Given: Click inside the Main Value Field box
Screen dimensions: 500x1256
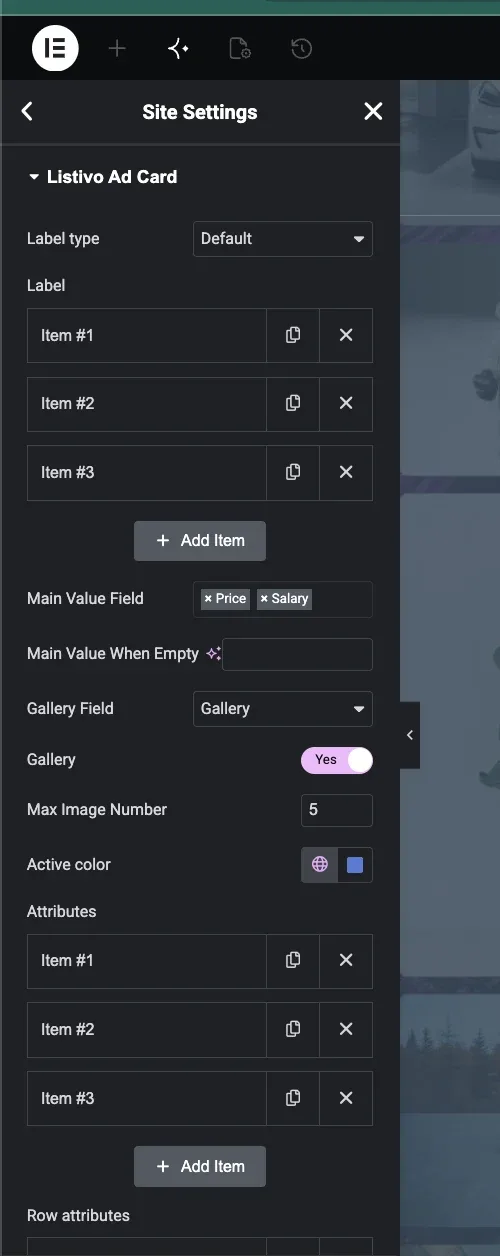Looking at the screenshot, I should pyautogui.click(x=283, y=599).
